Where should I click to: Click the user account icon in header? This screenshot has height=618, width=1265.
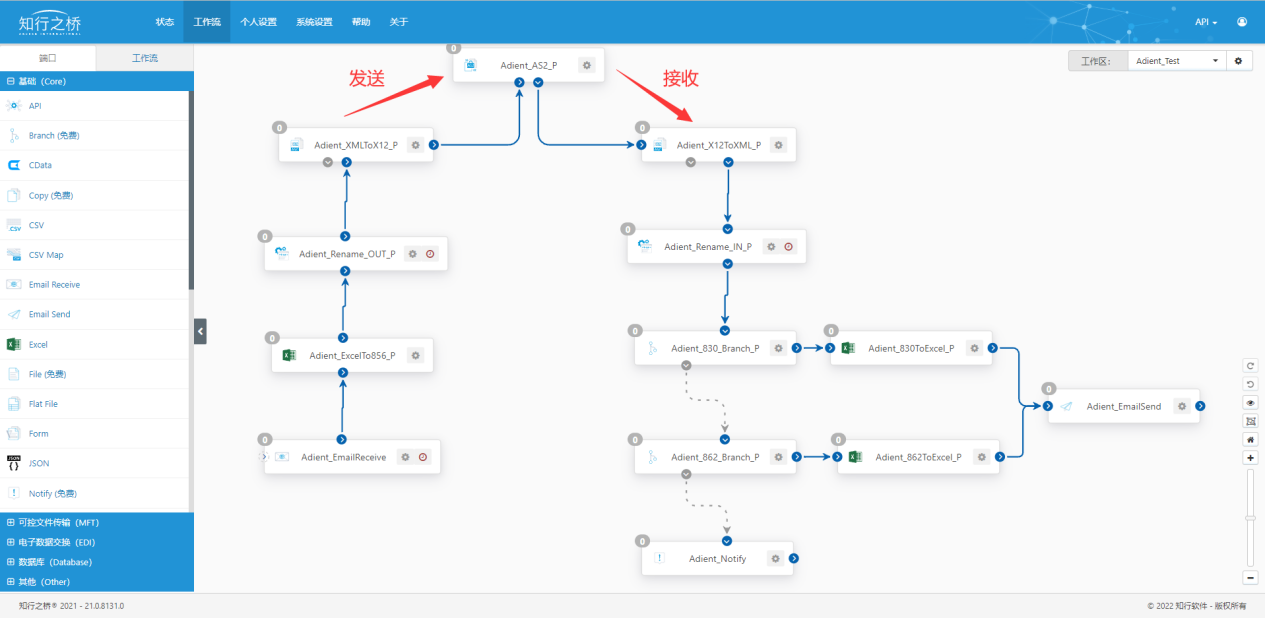point(1242,21)
